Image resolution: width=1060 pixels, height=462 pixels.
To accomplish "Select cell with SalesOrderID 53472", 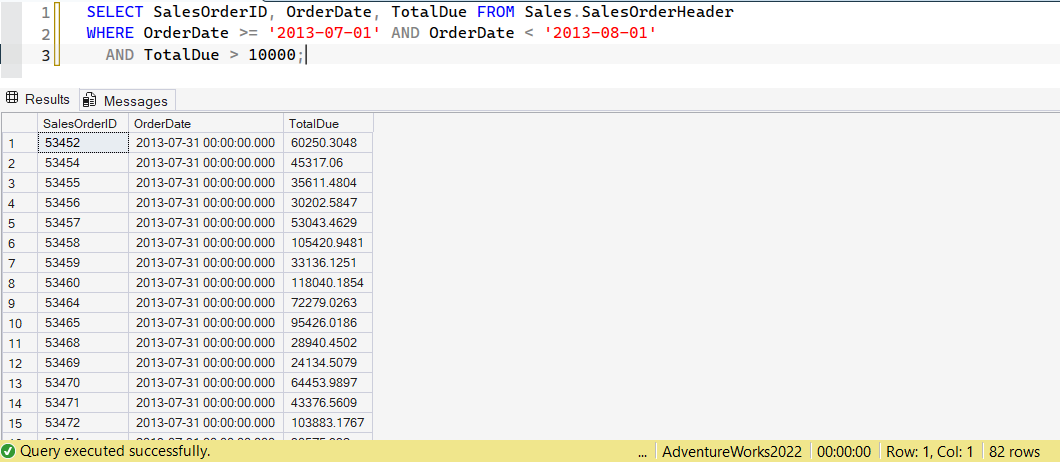I will click(83, 423).
